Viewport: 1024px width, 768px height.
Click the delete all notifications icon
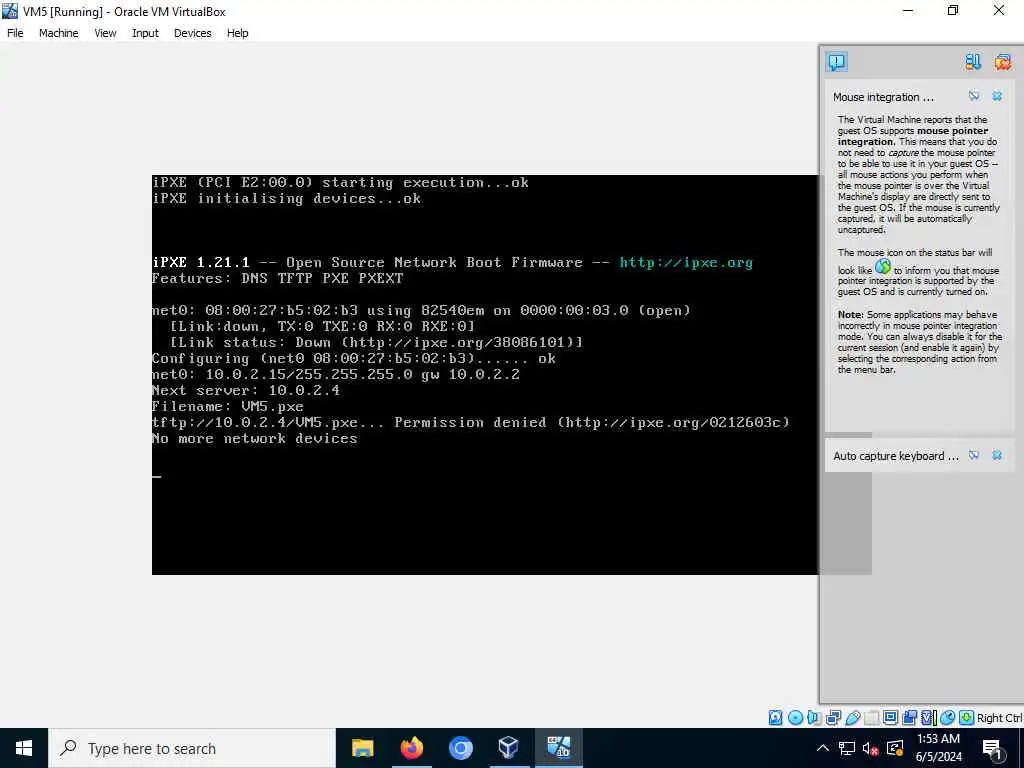point(1003,62)
